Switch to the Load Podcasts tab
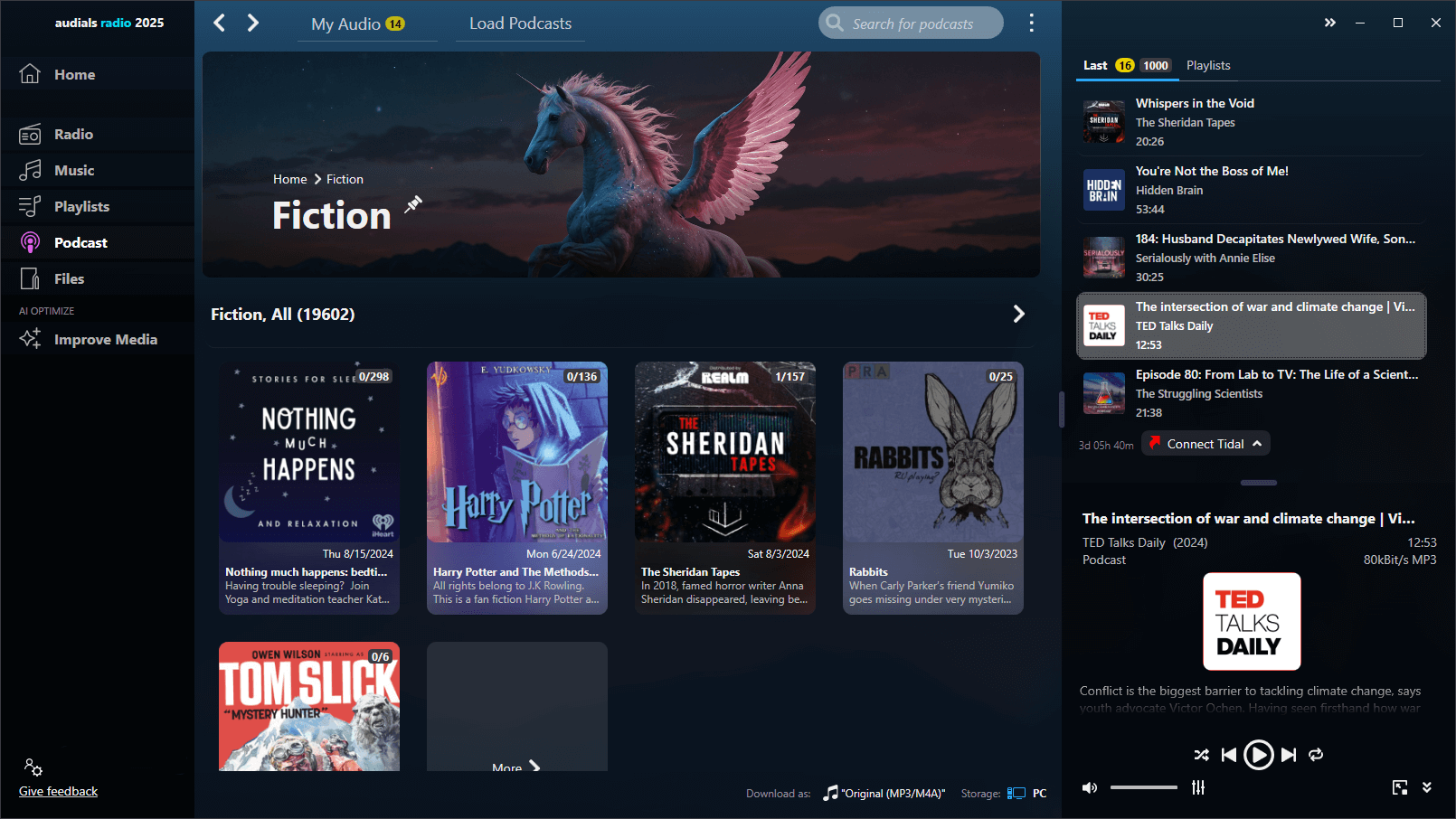The height and width of the screenshot is (819, 1456). click(x=520, y=24)
